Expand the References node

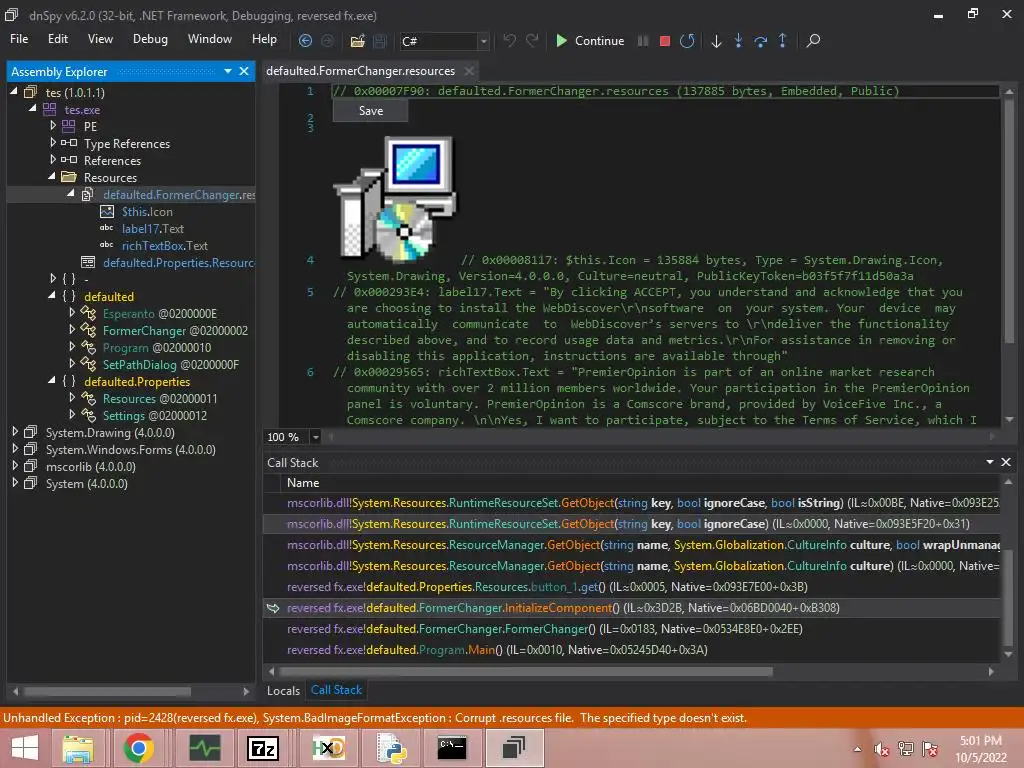[x=53, y=159]
